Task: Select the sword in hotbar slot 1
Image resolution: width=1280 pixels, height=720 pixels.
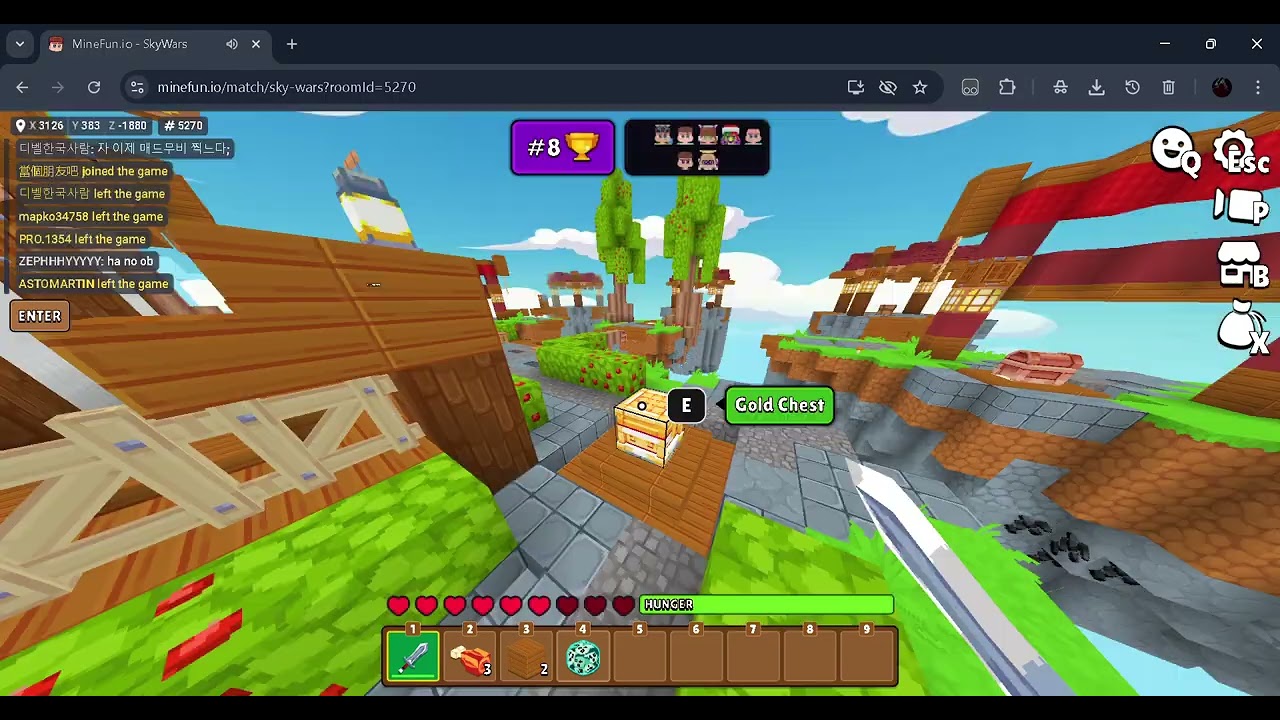Action: (x=413, y=656)
